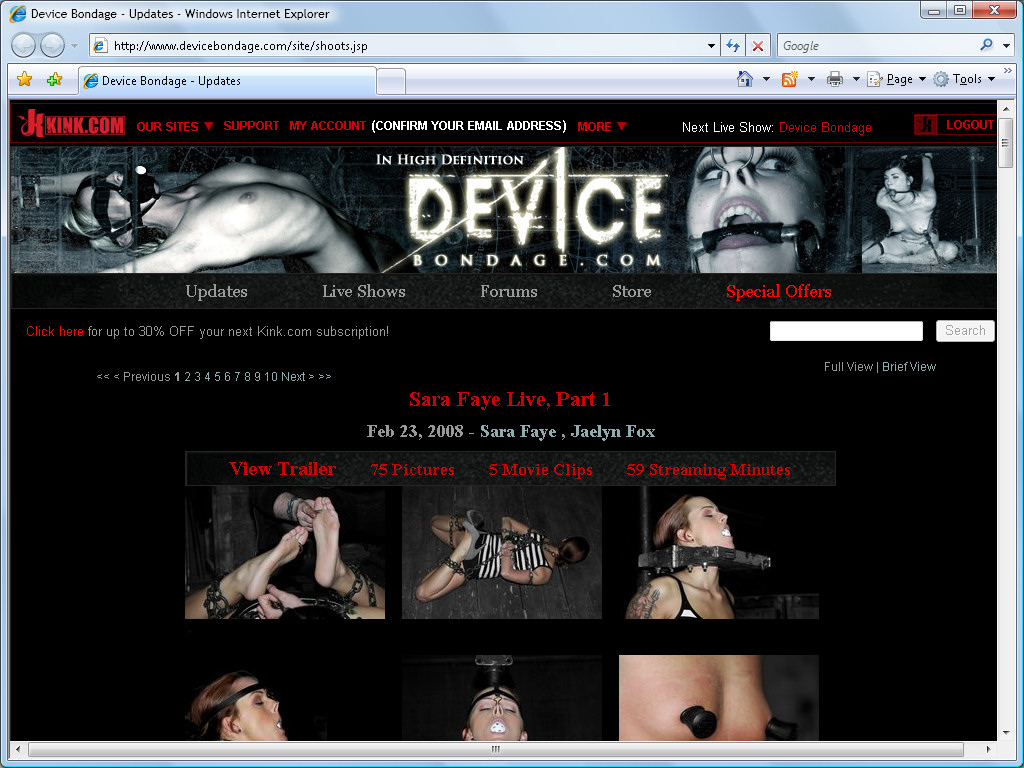Image resolution: width=1024 pixels, height=768 pixels.
Task: Open a new blank browser tab
Action: (391, 82)
